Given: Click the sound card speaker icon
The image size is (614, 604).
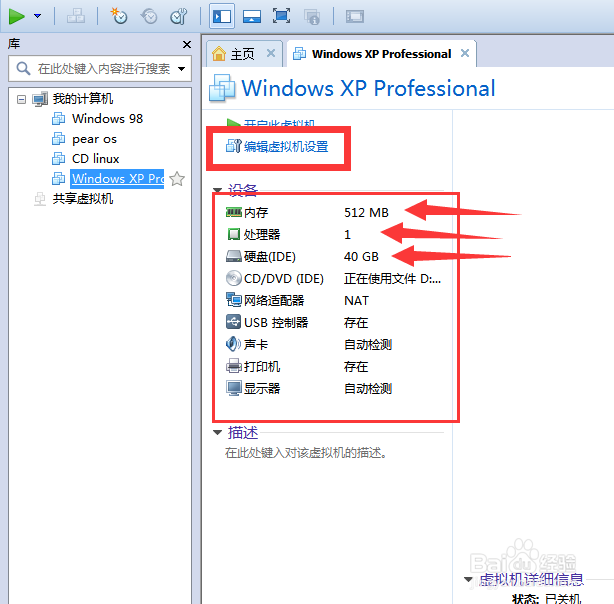Looking at the screenshot, I should pyautogui.click(x=233, y=344).
